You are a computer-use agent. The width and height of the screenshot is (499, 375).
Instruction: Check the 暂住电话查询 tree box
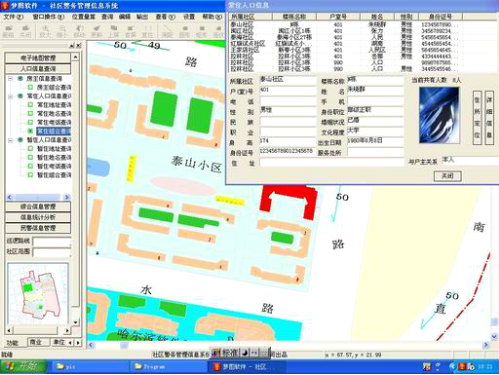(x=30, y=166)
